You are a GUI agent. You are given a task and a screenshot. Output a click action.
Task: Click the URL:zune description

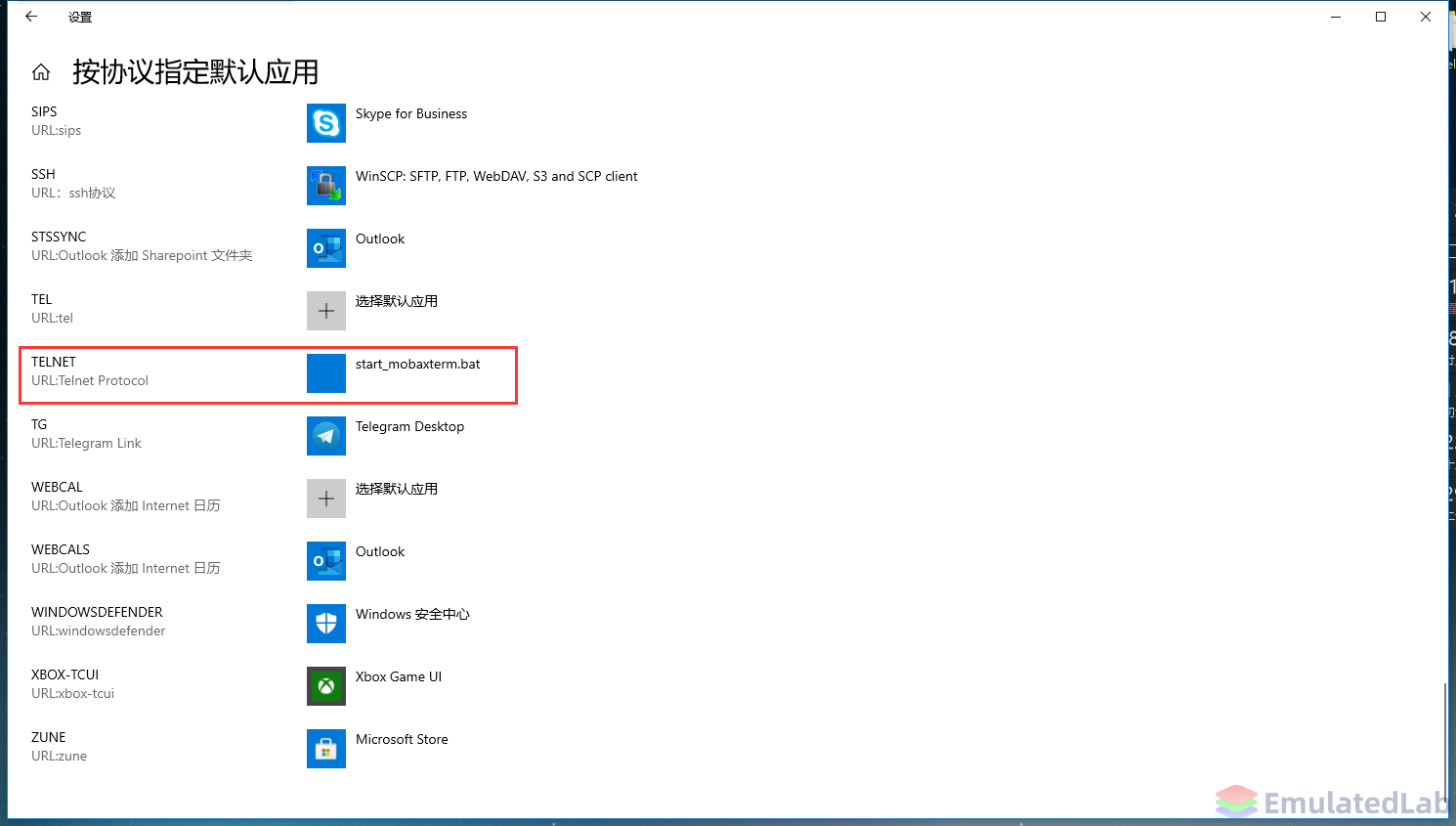pos(59,756)
